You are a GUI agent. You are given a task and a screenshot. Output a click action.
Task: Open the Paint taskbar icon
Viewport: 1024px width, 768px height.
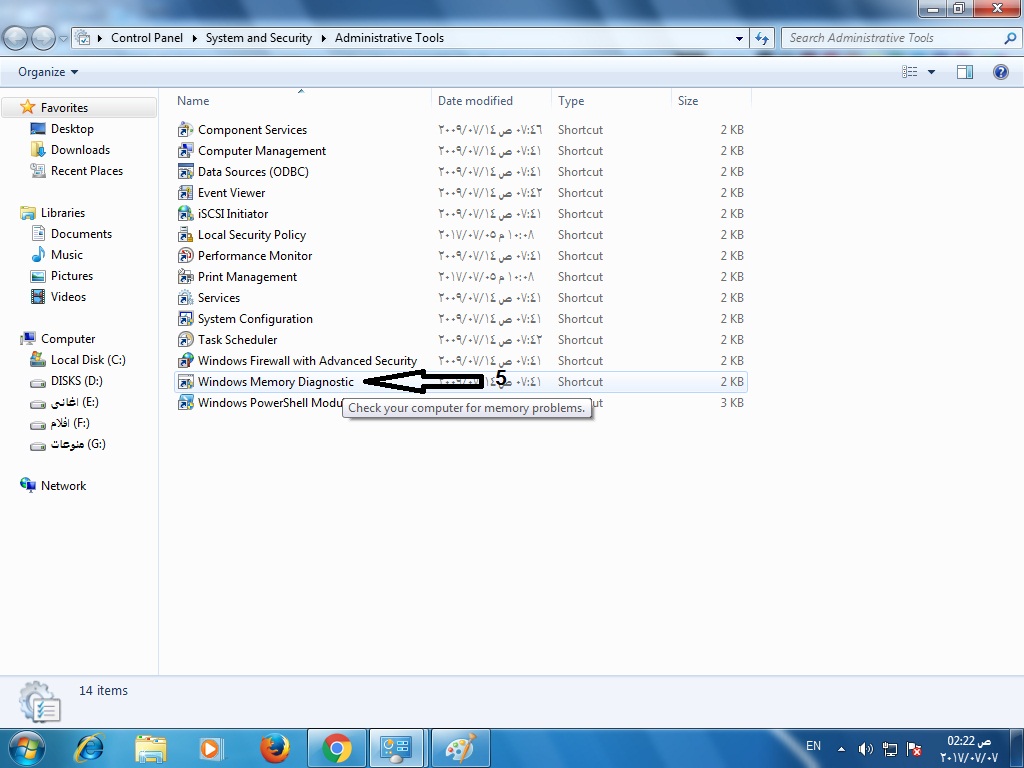(460, 748)
